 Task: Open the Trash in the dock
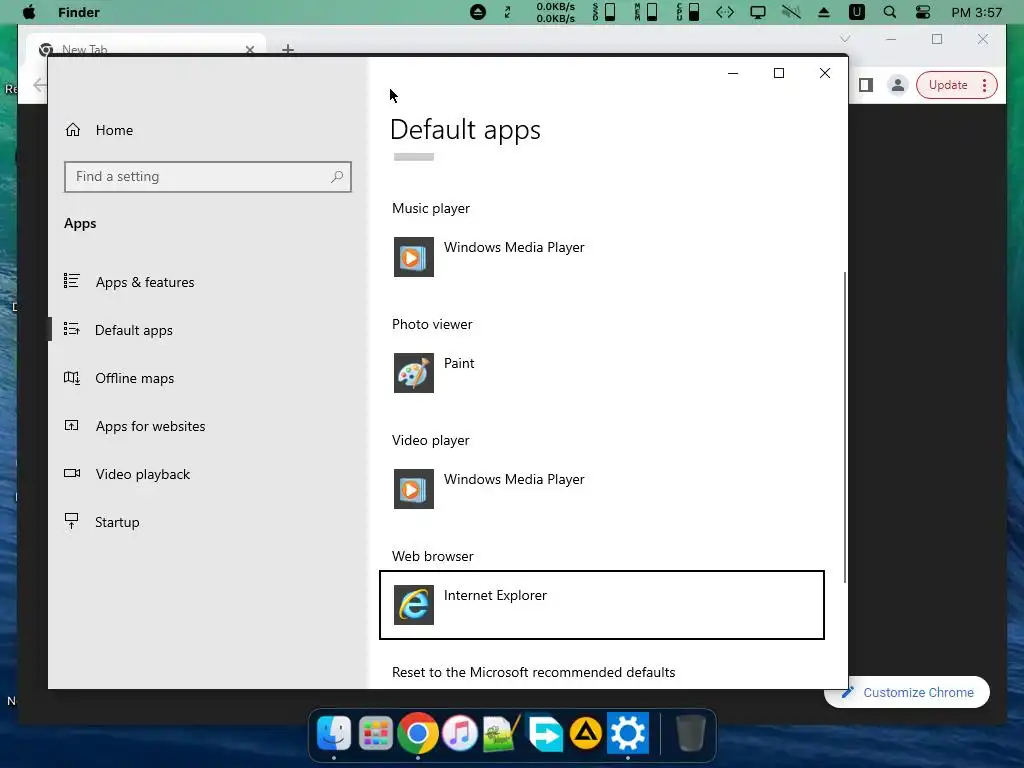690,733
